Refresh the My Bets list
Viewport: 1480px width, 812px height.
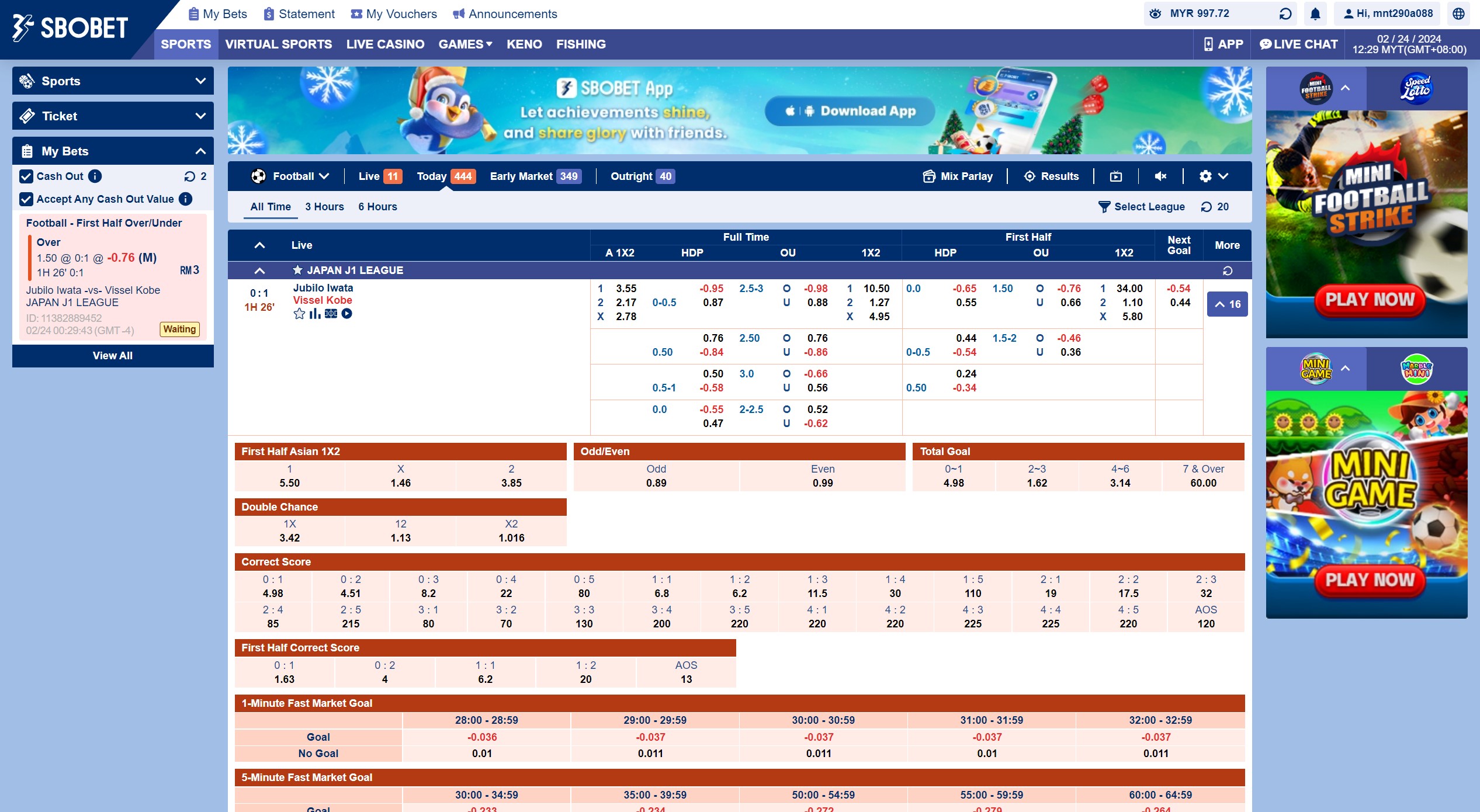coord(189,176)
